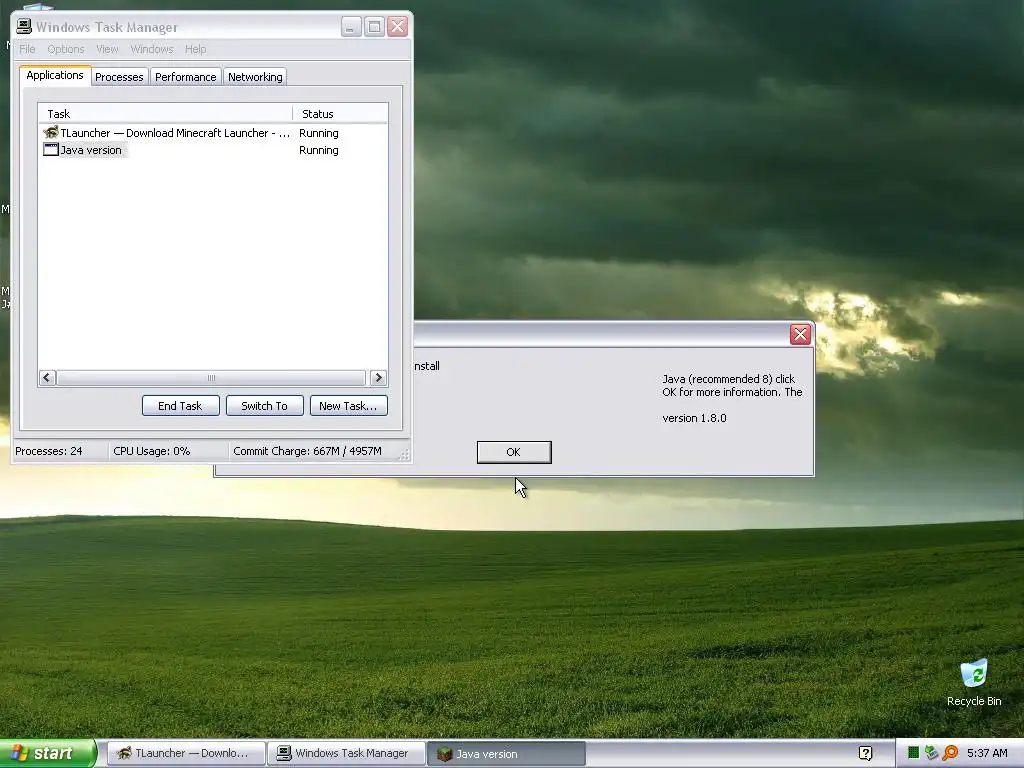Screen dimensions: 1024x768
Task: Close the Java version dialog with red X
Action: tap(800, 334)
